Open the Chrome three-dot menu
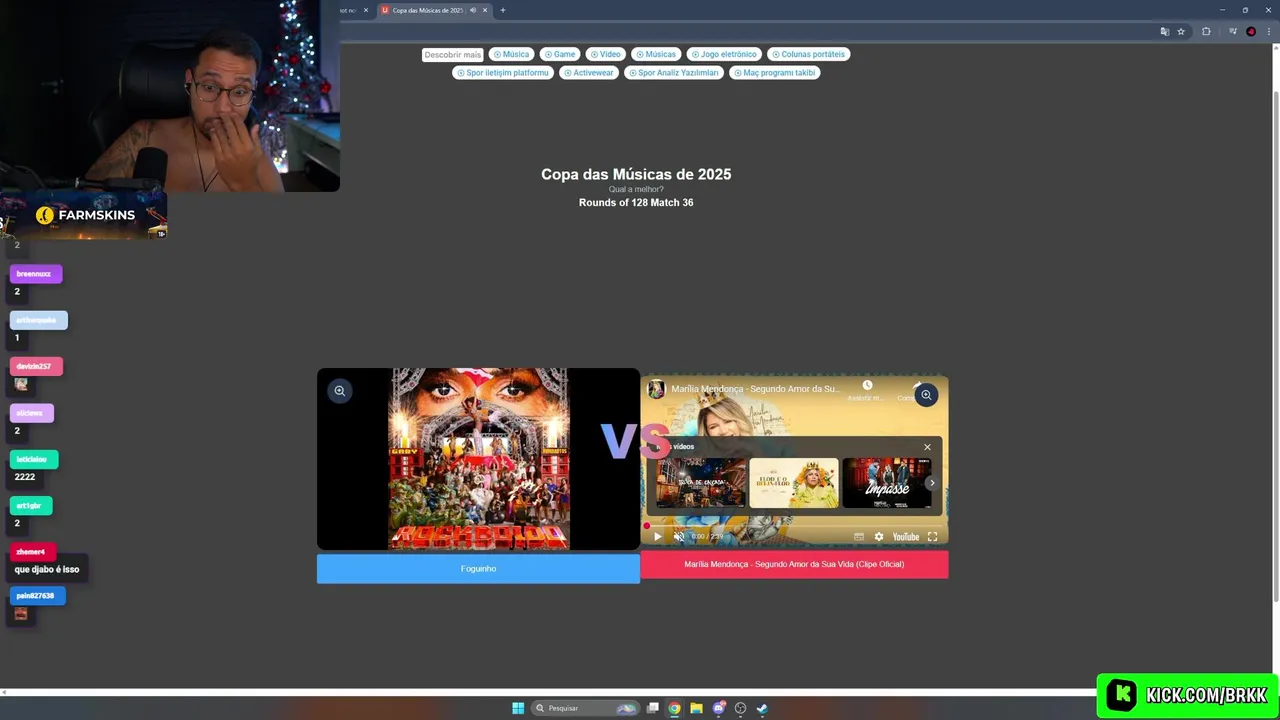 (x=1268, y=31)
